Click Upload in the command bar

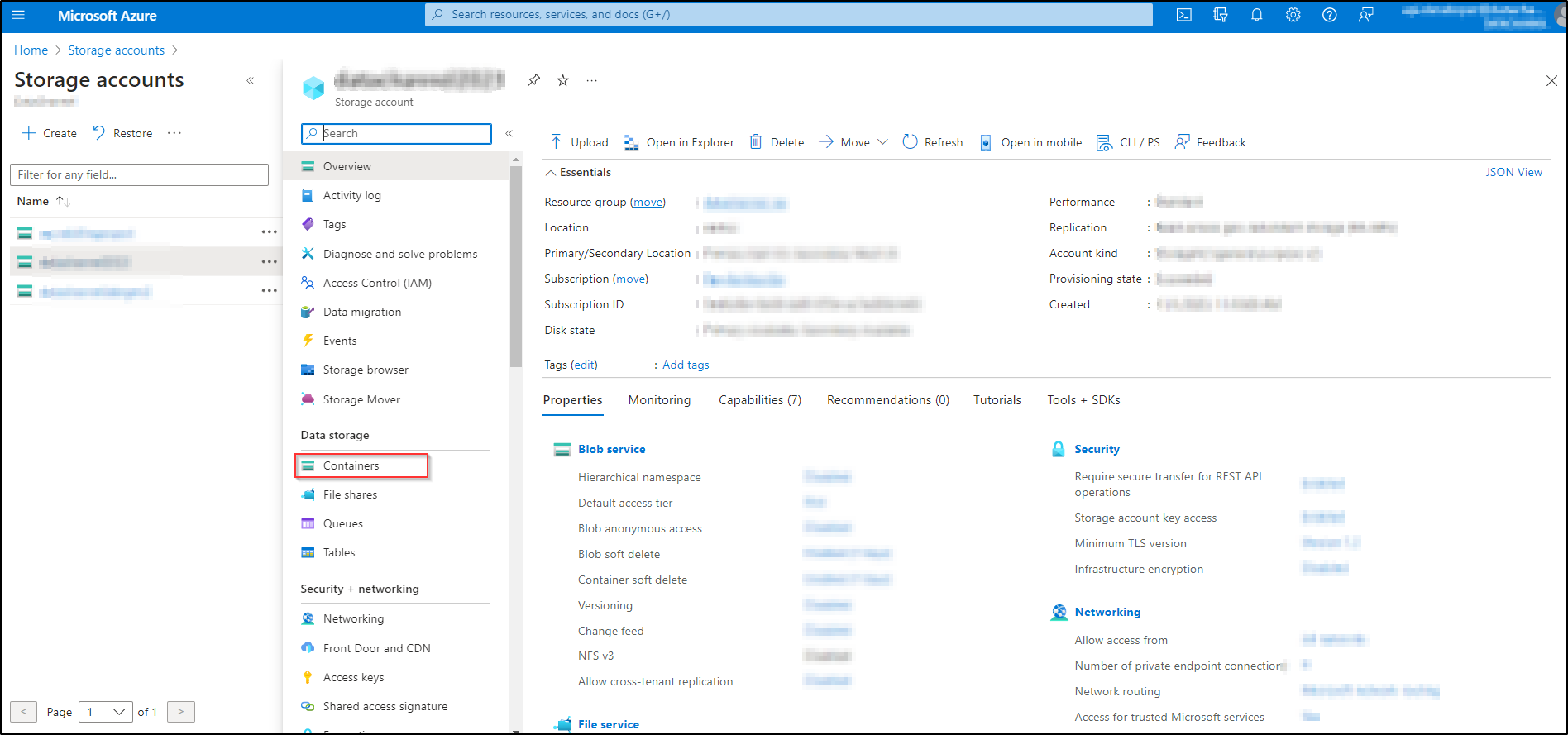click(579, 142)
